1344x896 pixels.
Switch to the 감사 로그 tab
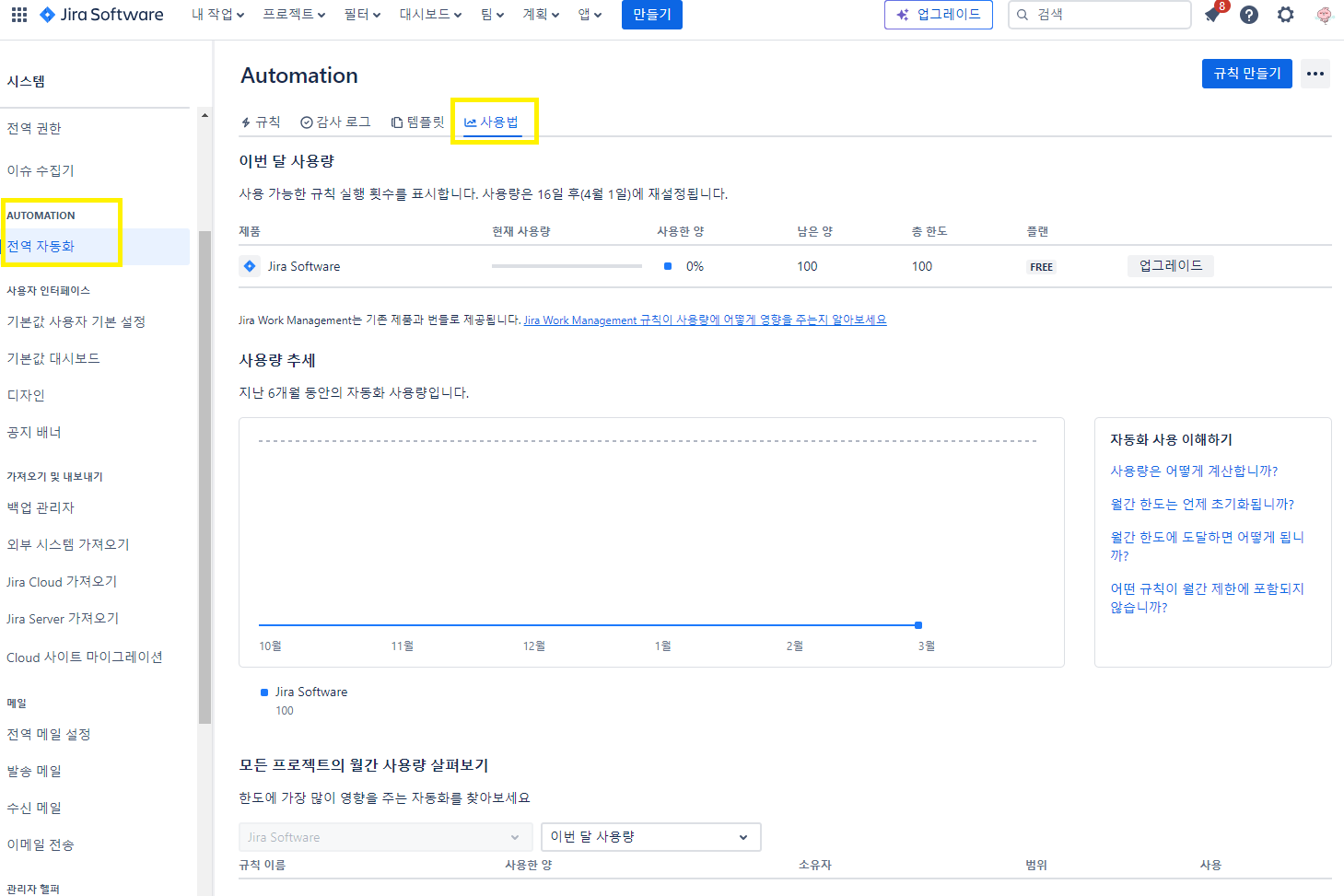335,122
